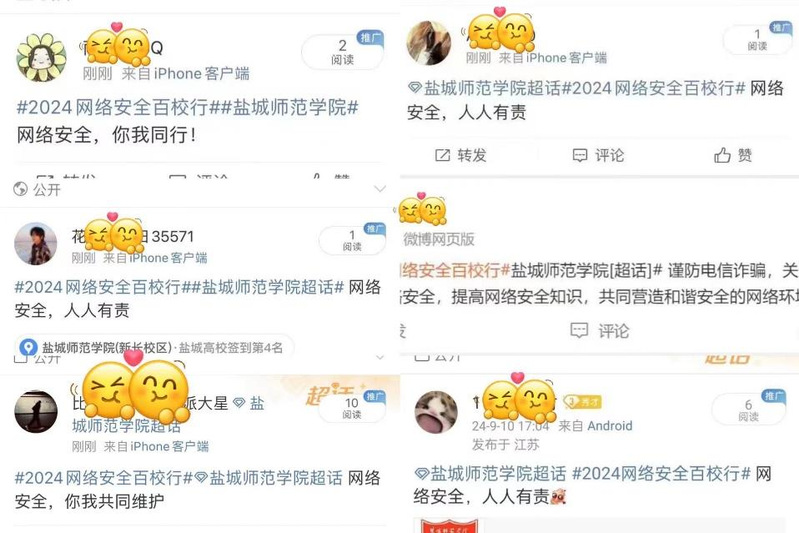The width and height of the screenshot is (799, 533).
Task: Open the dark silhouette avatar profile
Action: point(36,412)
